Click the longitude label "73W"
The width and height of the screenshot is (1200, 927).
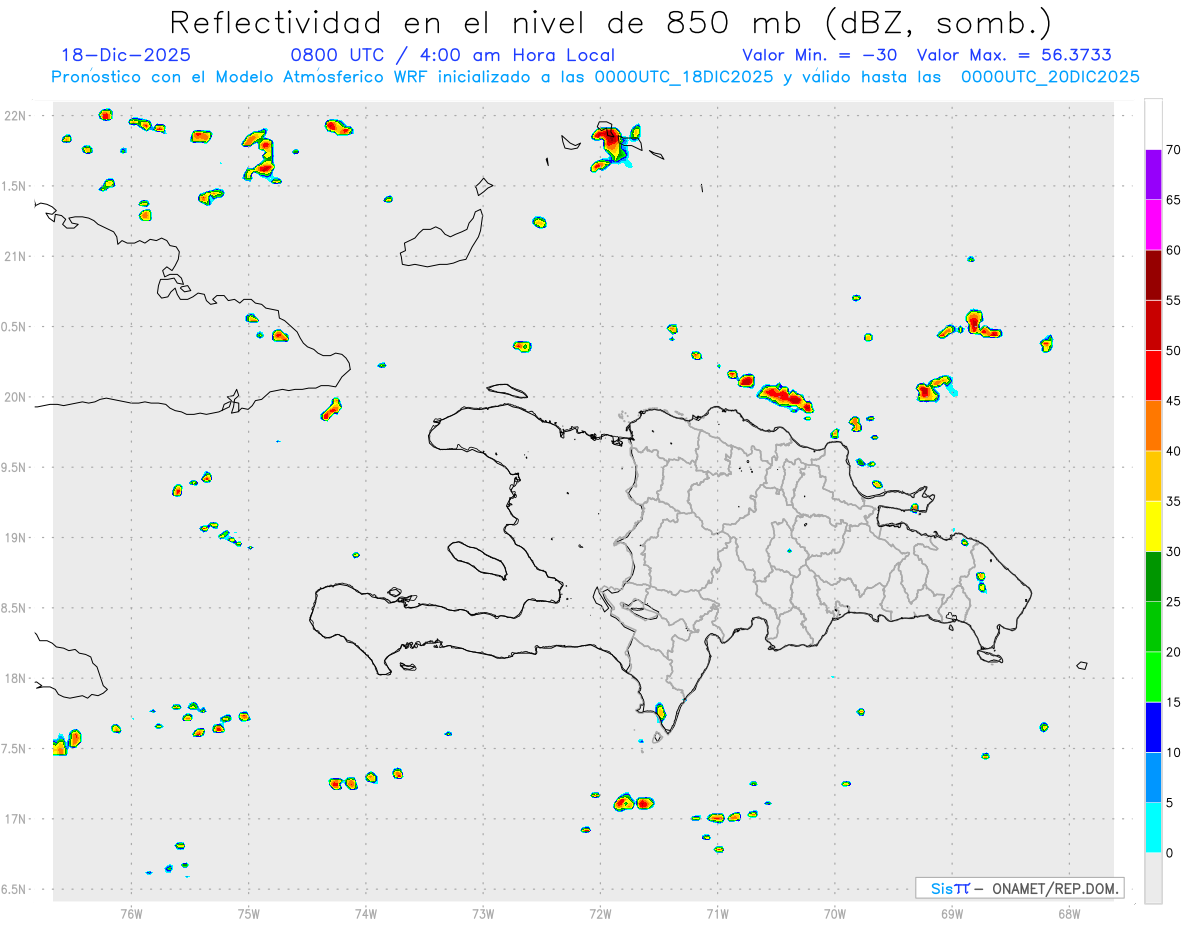tap(483, 913)
